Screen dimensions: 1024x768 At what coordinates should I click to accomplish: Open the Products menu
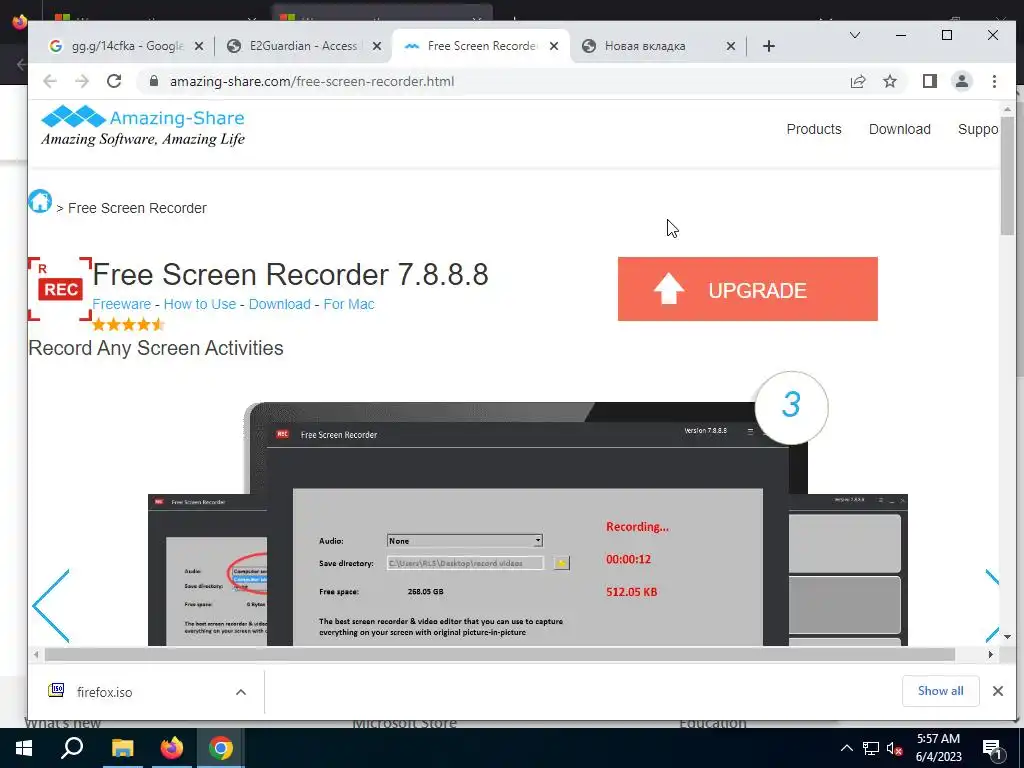pos(814,129)
